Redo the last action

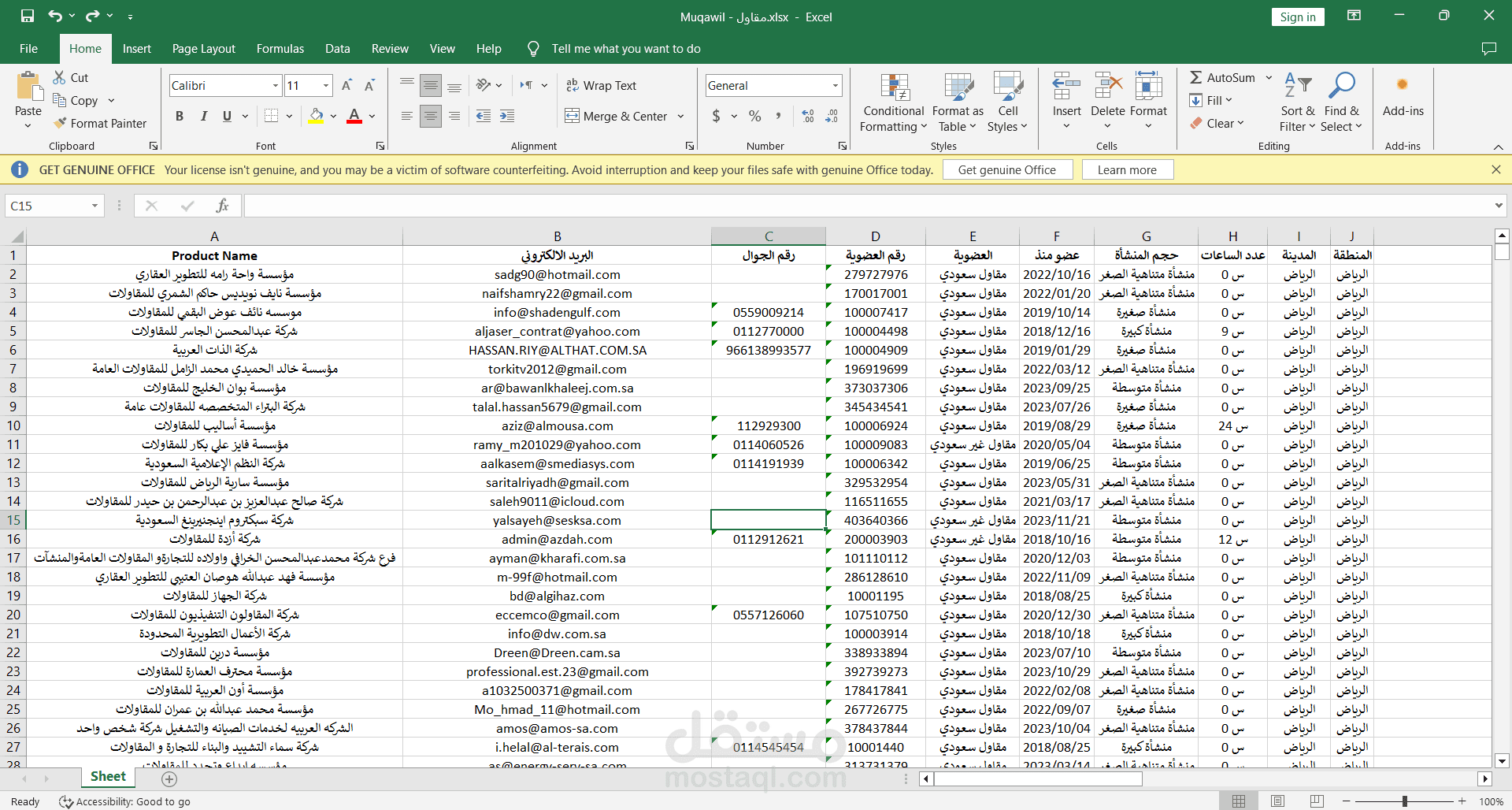(92, 16)
